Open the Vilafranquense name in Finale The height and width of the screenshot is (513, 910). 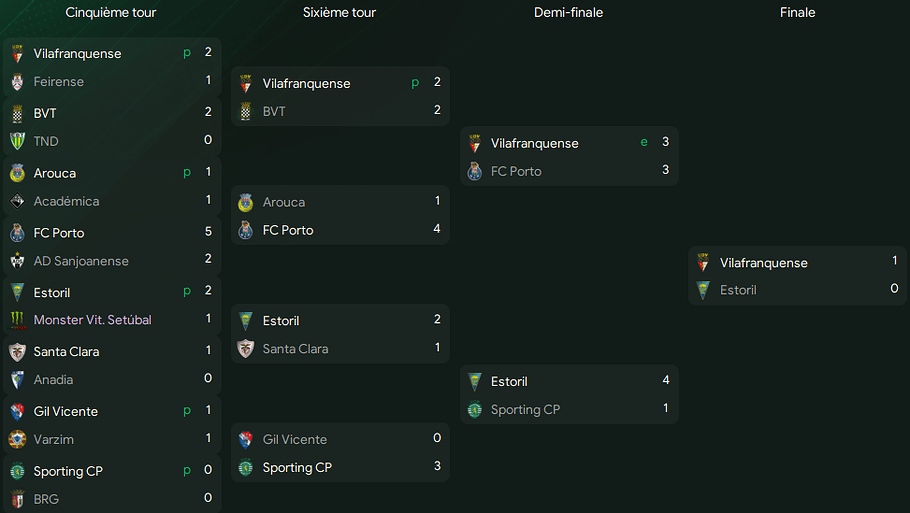pos(764,263)
